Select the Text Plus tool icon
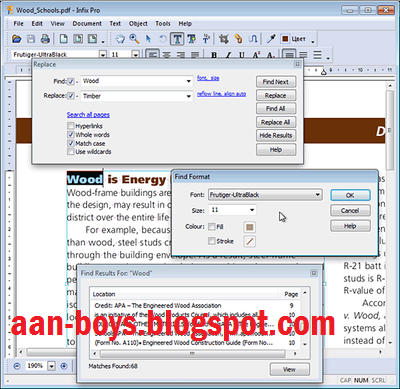This screenshot has width=400, height=389. point(191,39)
